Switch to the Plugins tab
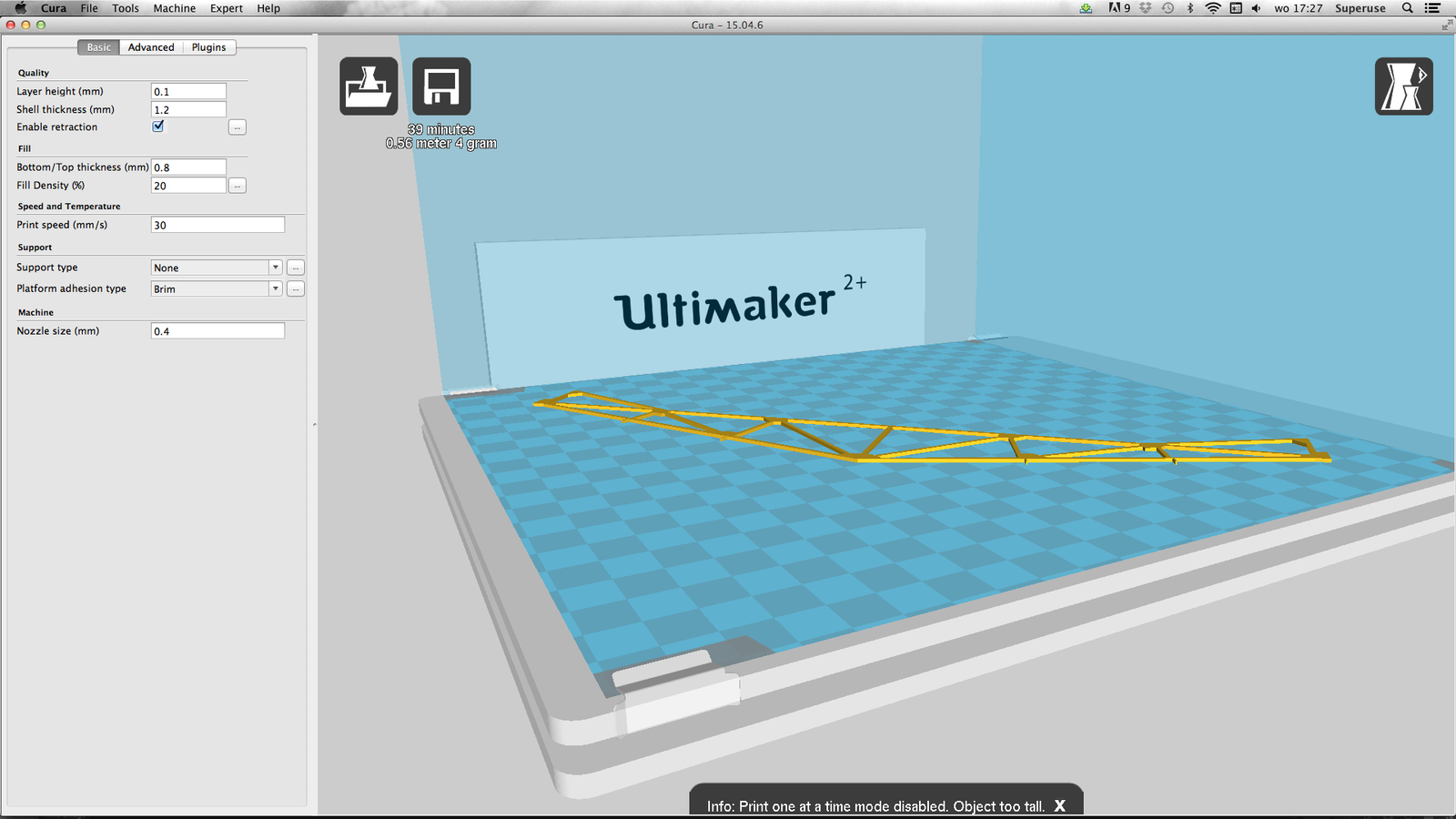 coord(208,47)
